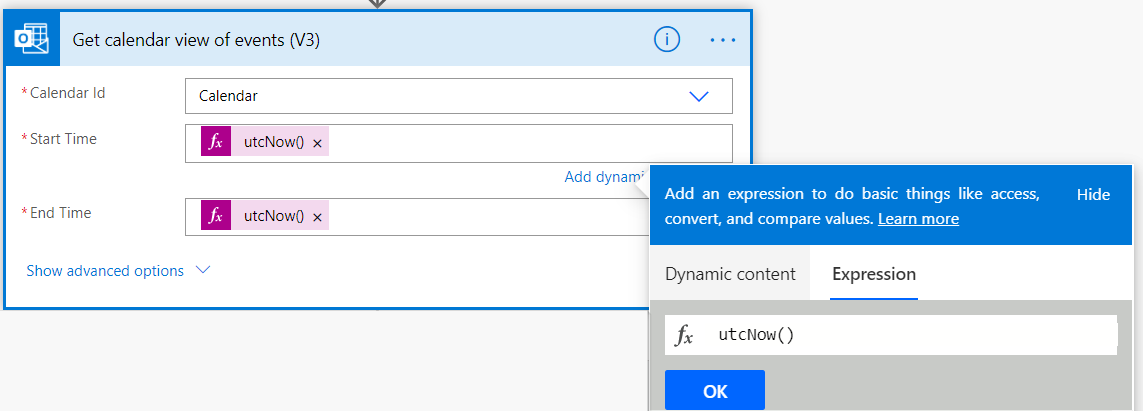Click the fx icon beside the expression box
Image resolution: width=1143 pixels, height=411 pixels.
click(685, 336)
